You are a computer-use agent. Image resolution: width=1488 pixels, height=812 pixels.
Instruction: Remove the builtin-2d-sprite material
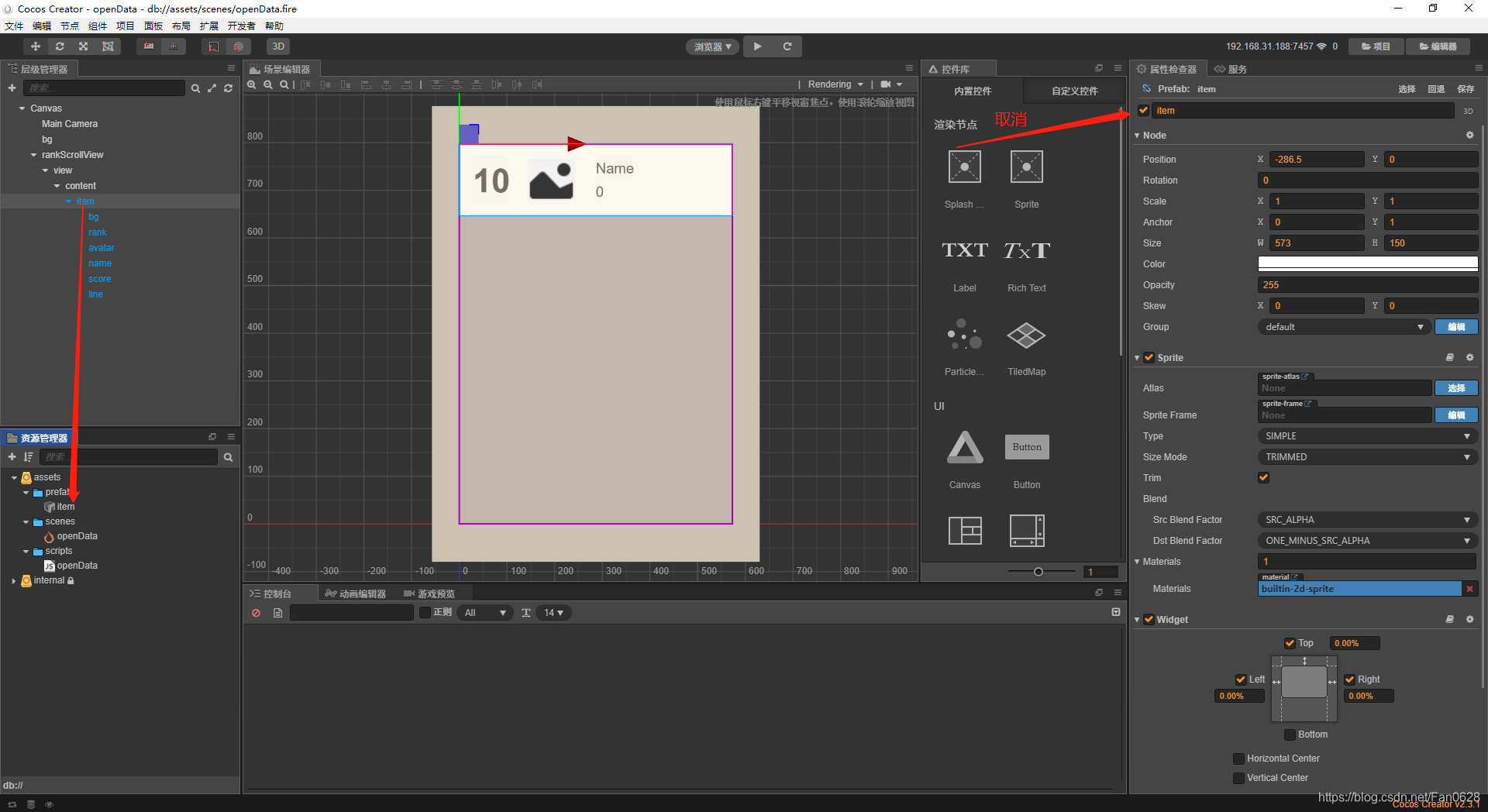click(1469, 589)
